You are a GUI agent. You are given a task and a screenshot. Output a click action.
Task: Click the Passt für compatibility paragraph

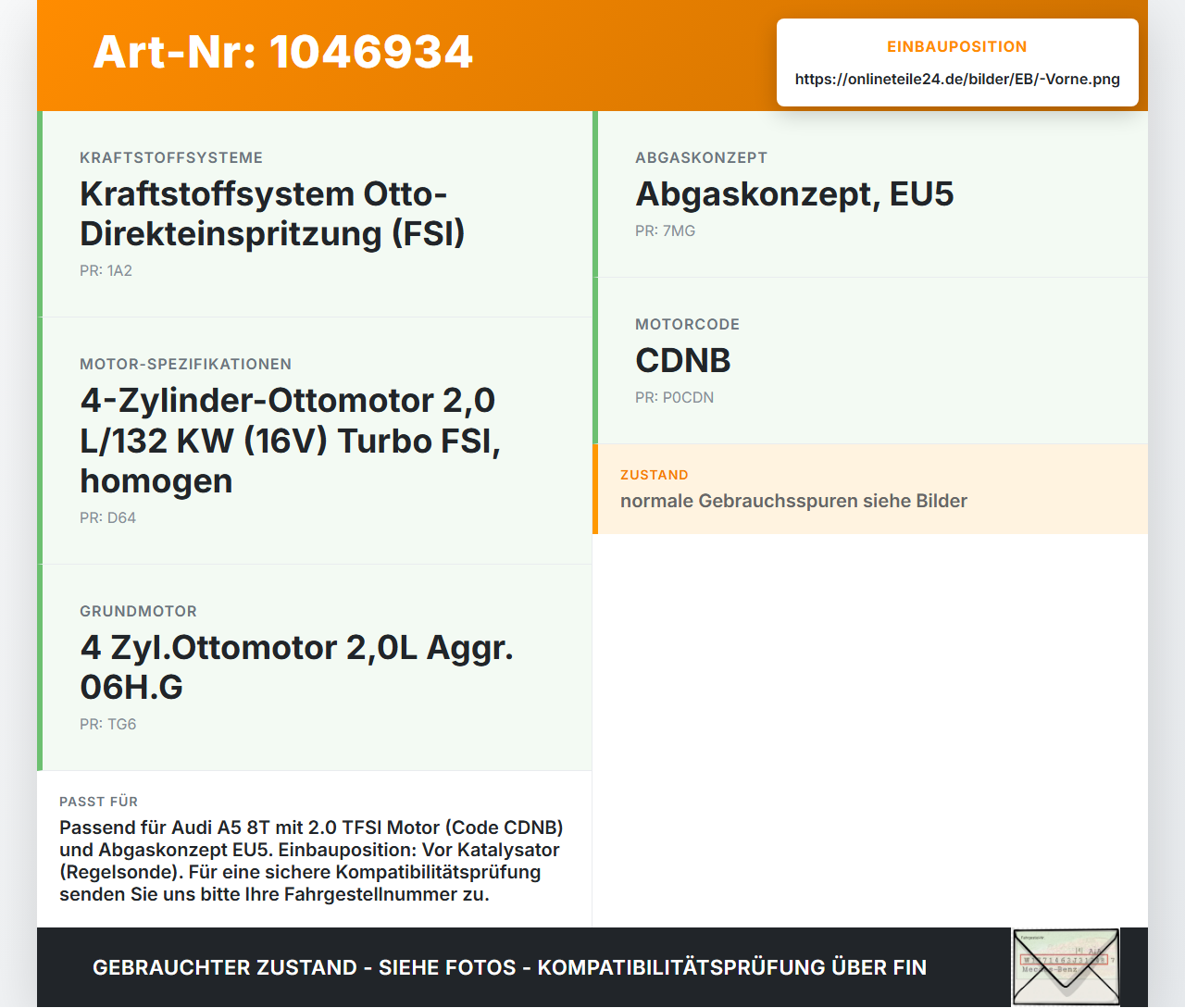point(311,861)
